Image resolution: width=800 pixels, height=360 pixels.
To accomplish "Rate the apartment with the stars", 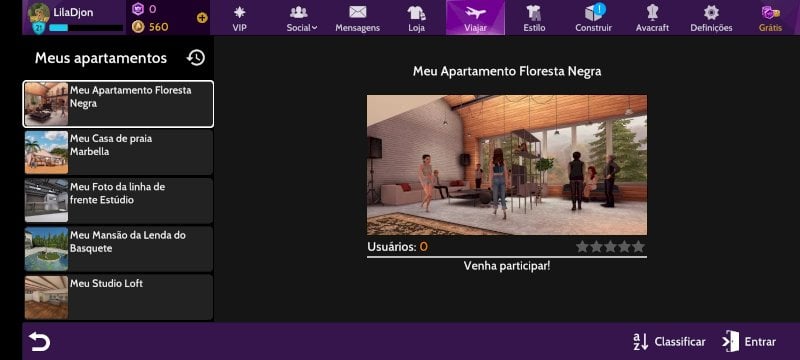I will [x=610, y=247].
